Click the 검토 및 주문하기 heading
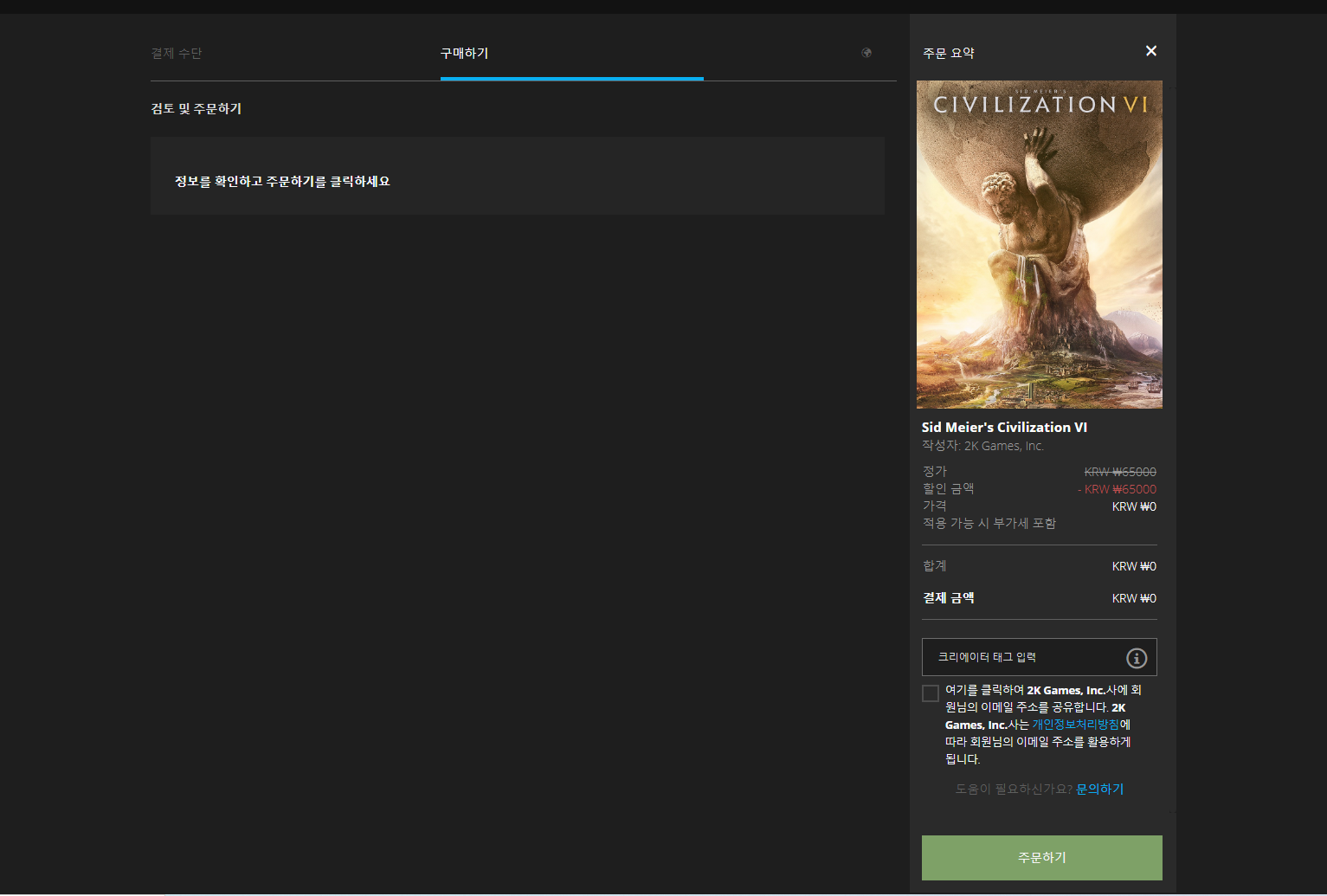The height and width of the screenshot is (896, 1327). pos(196,109)
